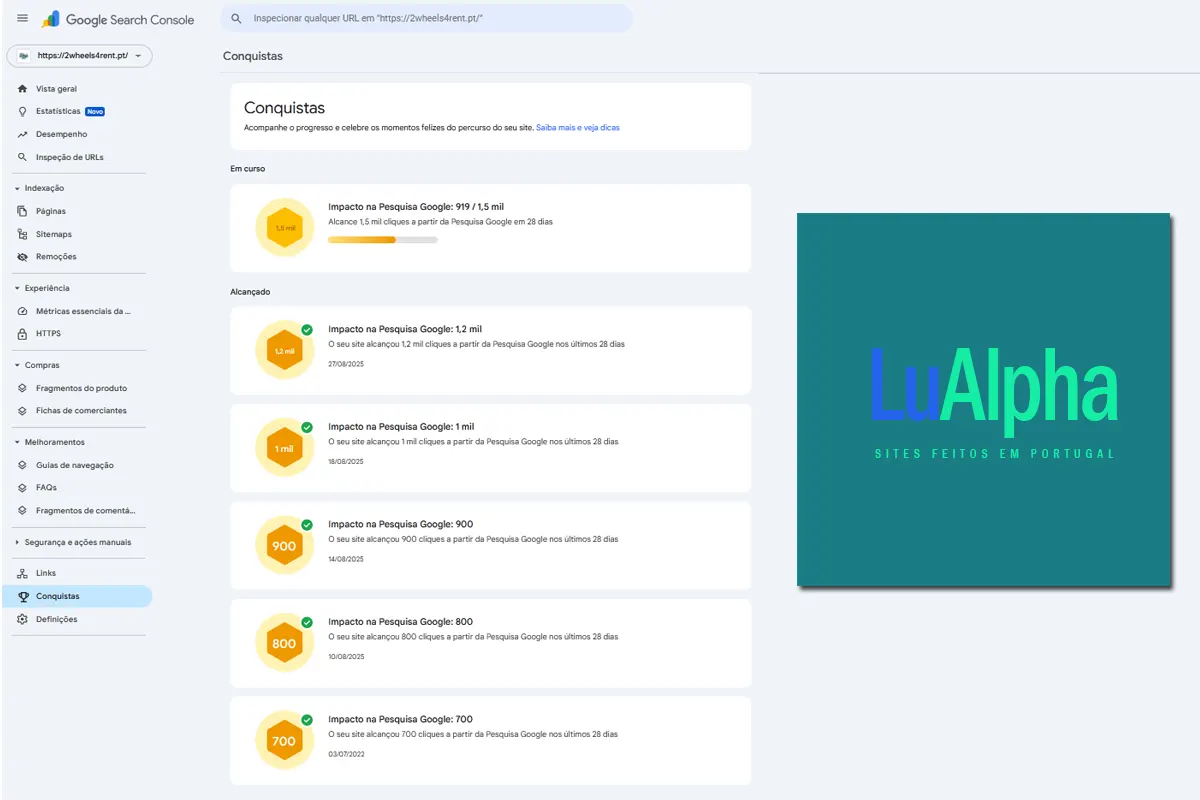Select Conquistas in the sidebar menu

58,596
